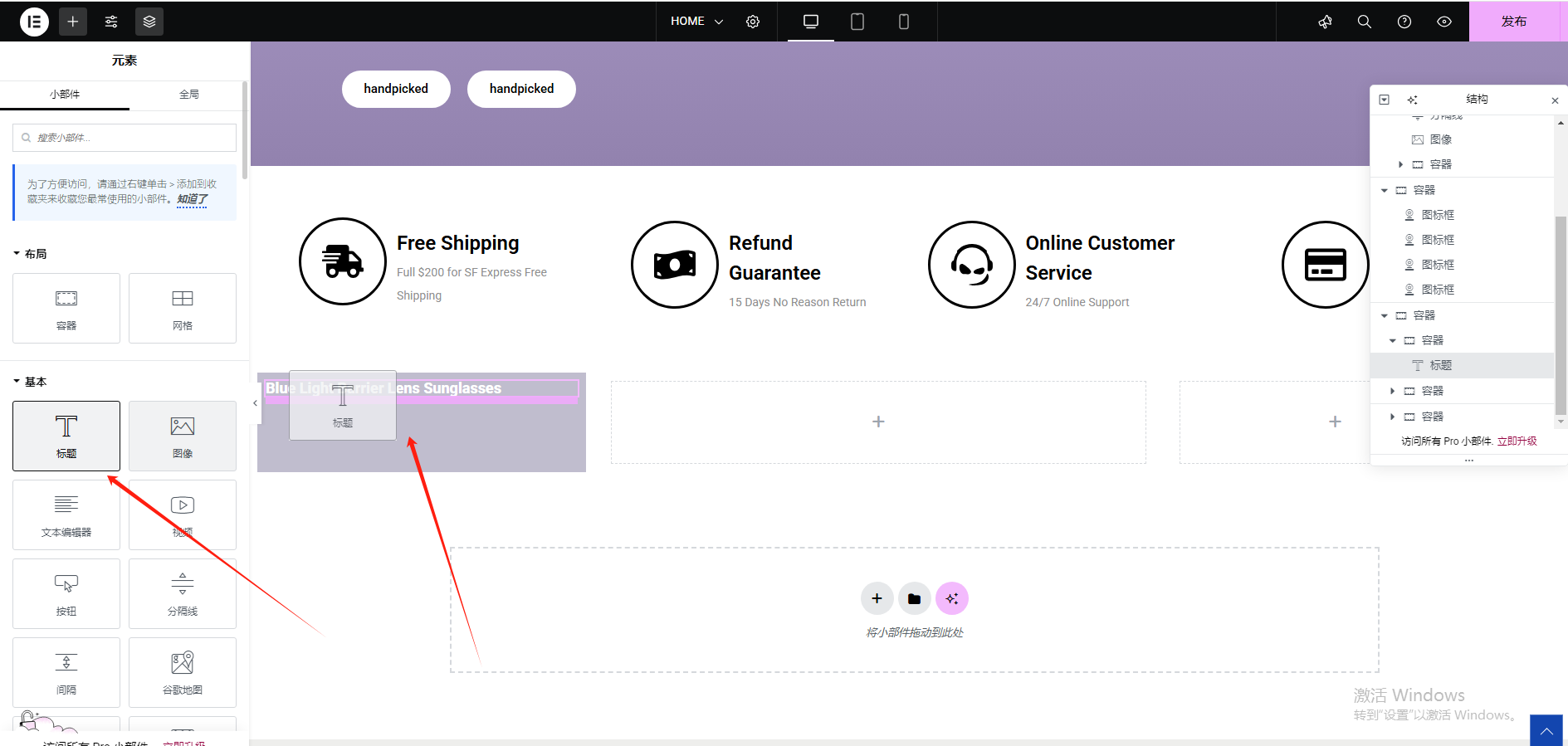
Task: Click the 立即升级 link in structure panel
Action: (x=1517, y=441)
